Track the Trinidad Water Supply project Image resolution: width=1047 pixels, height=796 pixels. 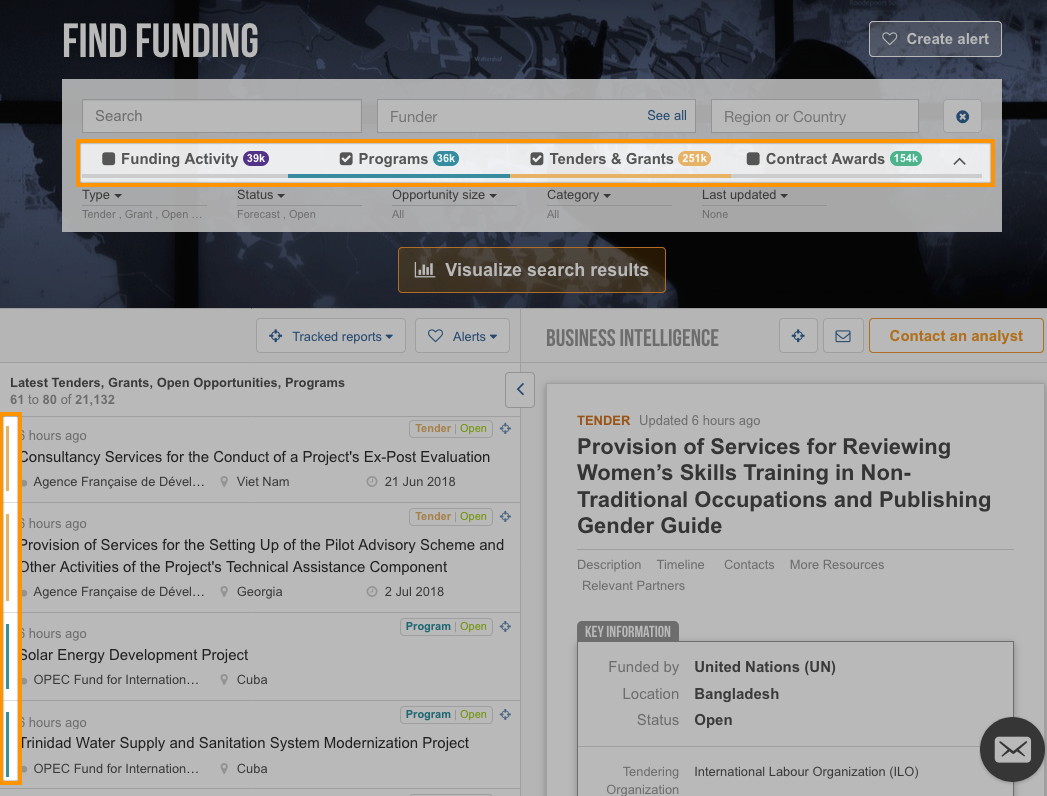coord(505,715)
